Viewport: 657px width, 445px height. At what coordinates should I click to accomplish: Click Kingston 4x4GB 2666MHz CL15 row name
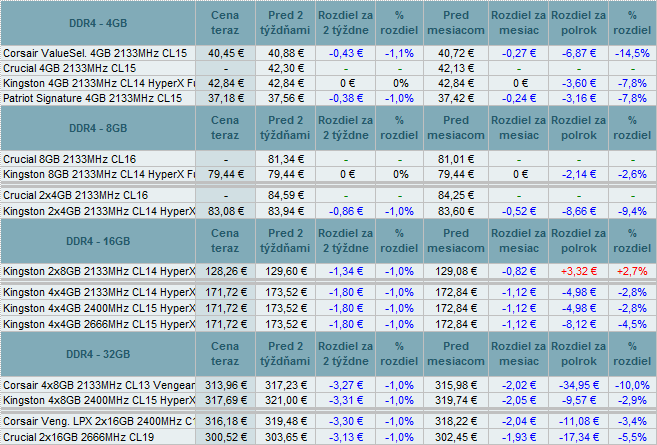click(x=99, y=324)
